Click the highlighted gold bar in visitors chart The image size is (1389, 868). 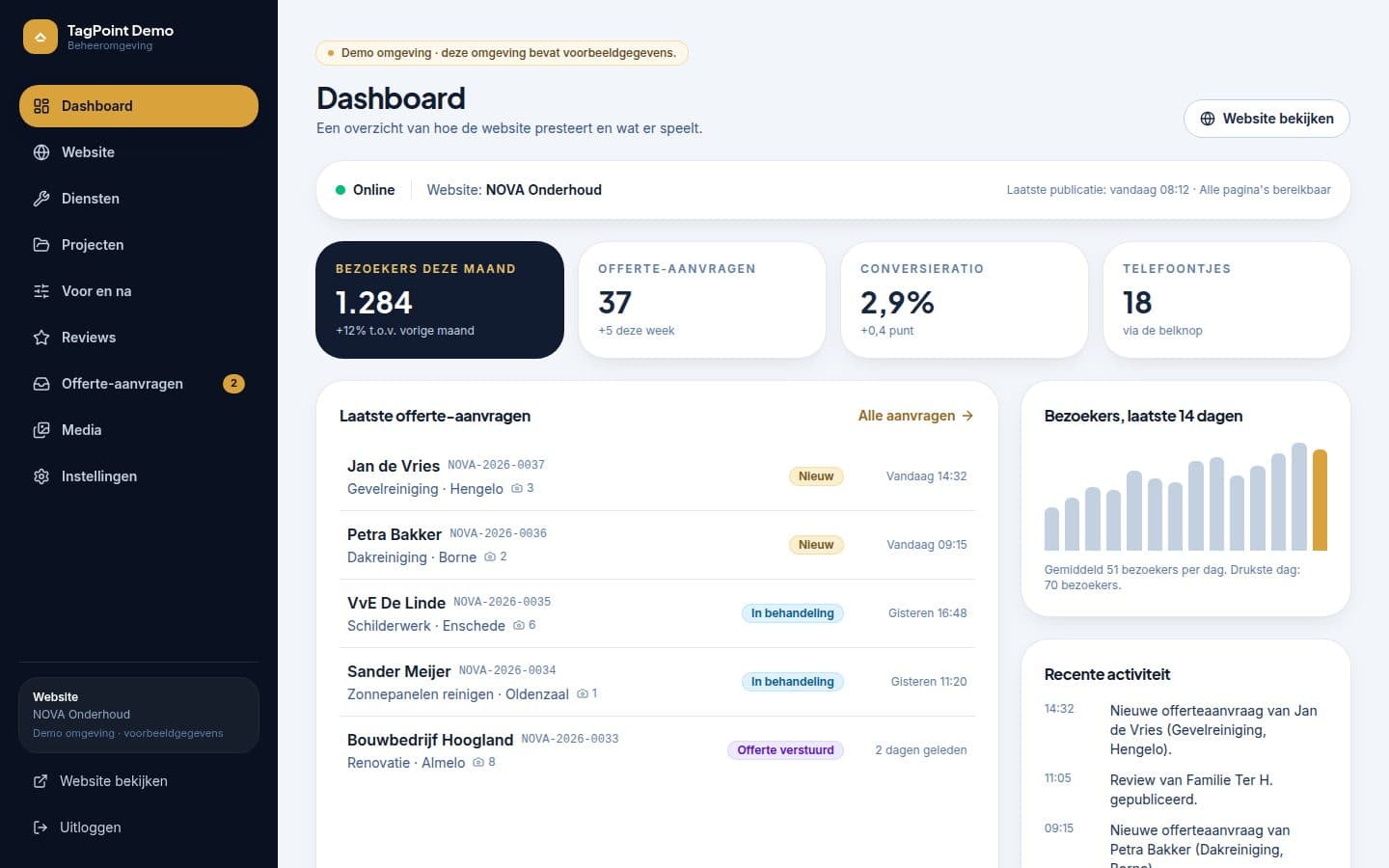(x=1320, y=501)
